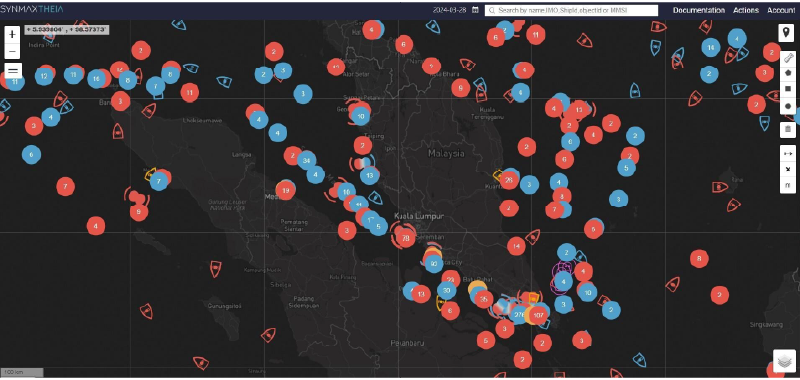Click the horizontal double-arrow tool
Screen dimensions: 800x380
[788, 154]
